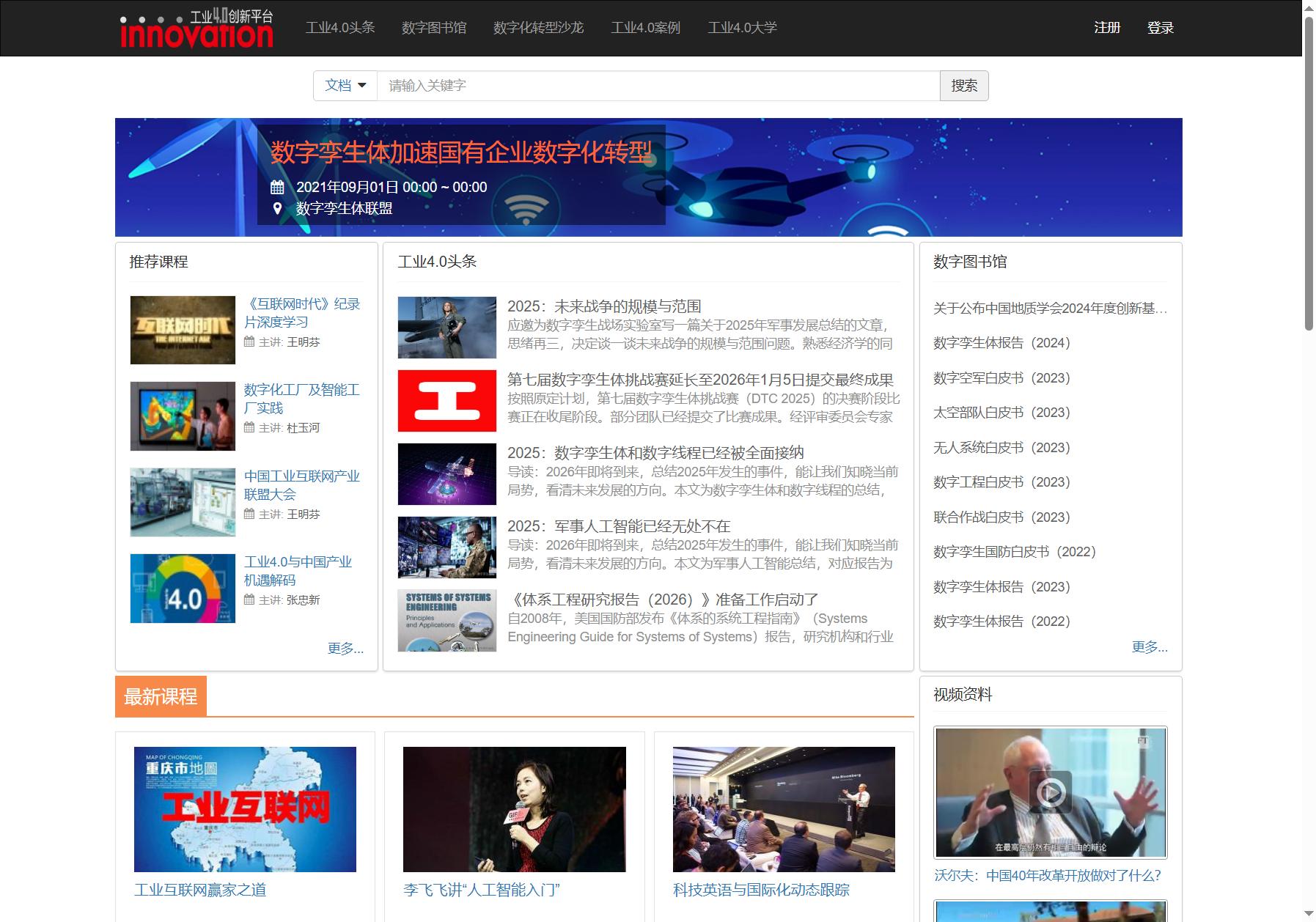Click the 登录 login link
Image resolution: width=1316 pixels, height=922 pixels.
(x=1161, y=28)
